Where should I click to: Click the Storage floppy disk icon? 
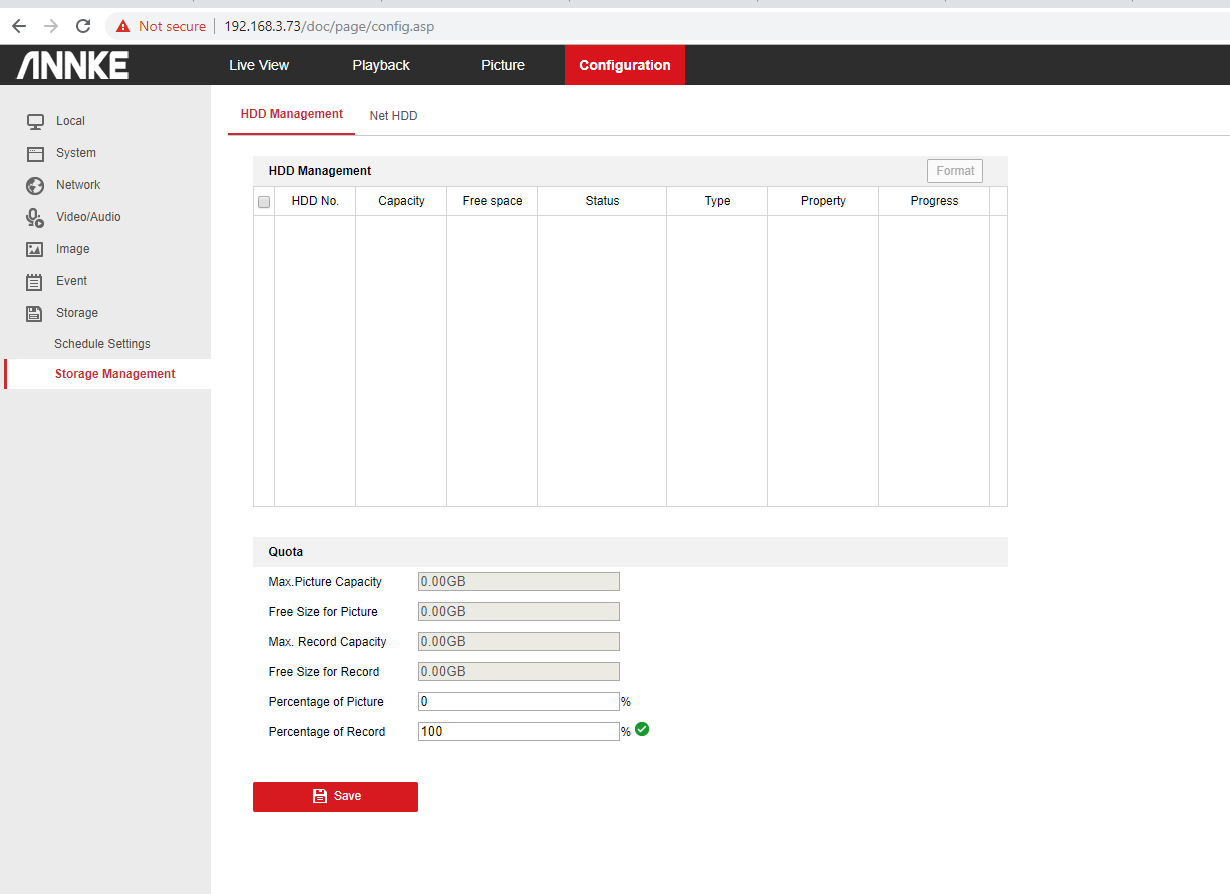point(35,313)
